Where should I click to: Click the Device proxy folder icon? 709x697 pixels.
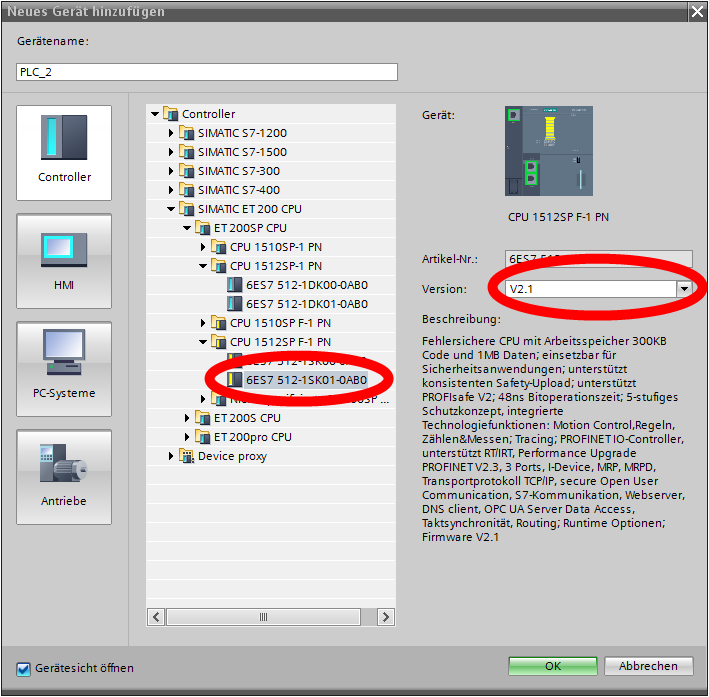point(186,456)
